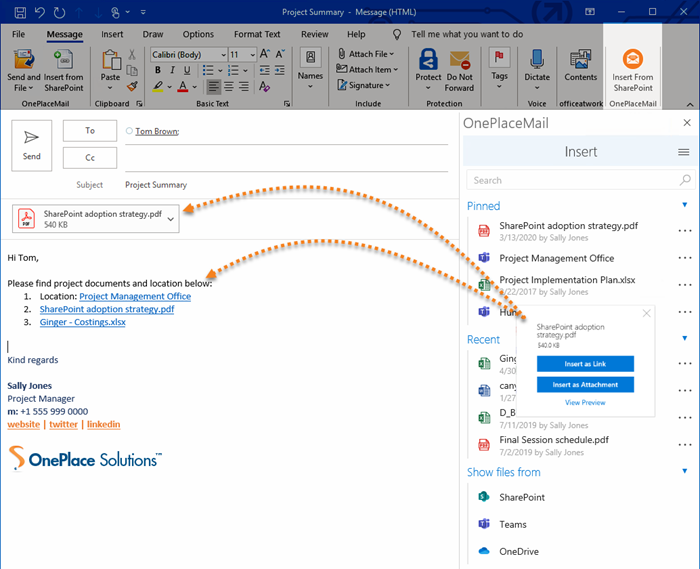Click the To recipient button
700x569 pixels.
click(x=90, y=131)
